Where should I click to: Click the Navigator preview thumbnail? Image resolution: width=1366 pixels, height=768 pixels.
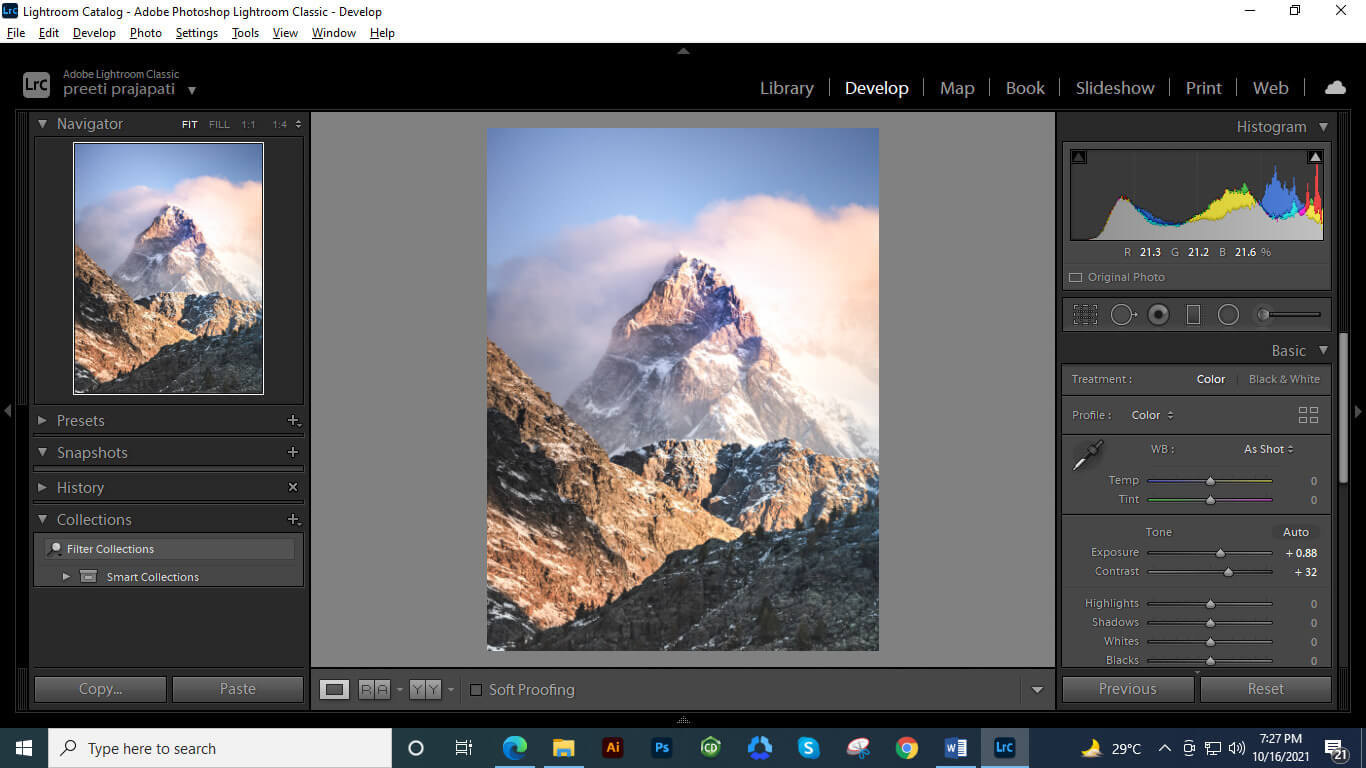168,268
